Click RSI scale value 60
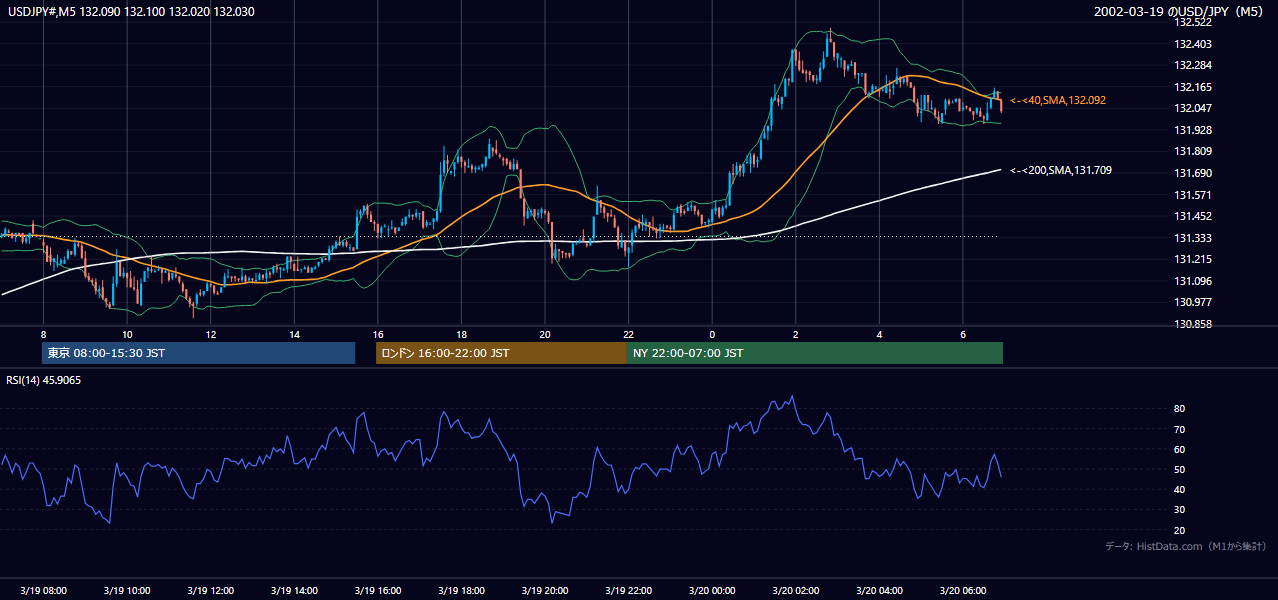 point(1180,449)
